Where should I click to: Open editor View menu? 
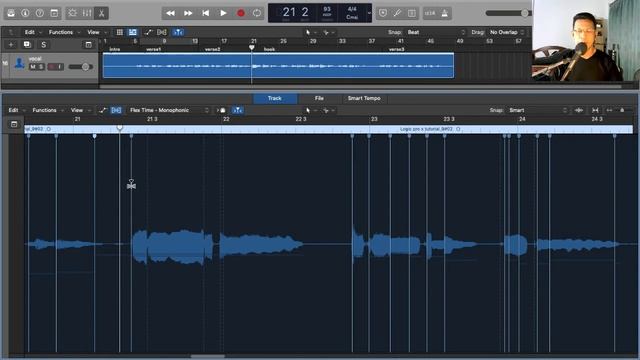point(77,110)
